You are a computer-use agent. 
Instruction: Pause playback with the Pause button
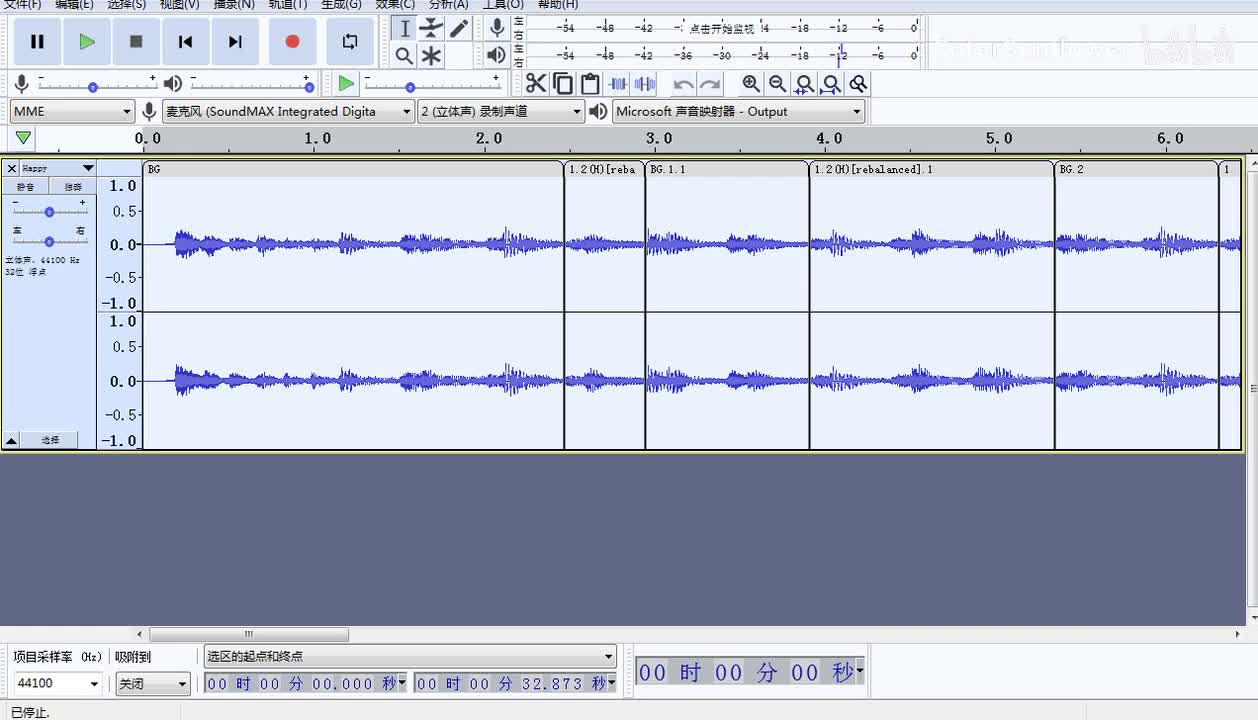(37, 41)
